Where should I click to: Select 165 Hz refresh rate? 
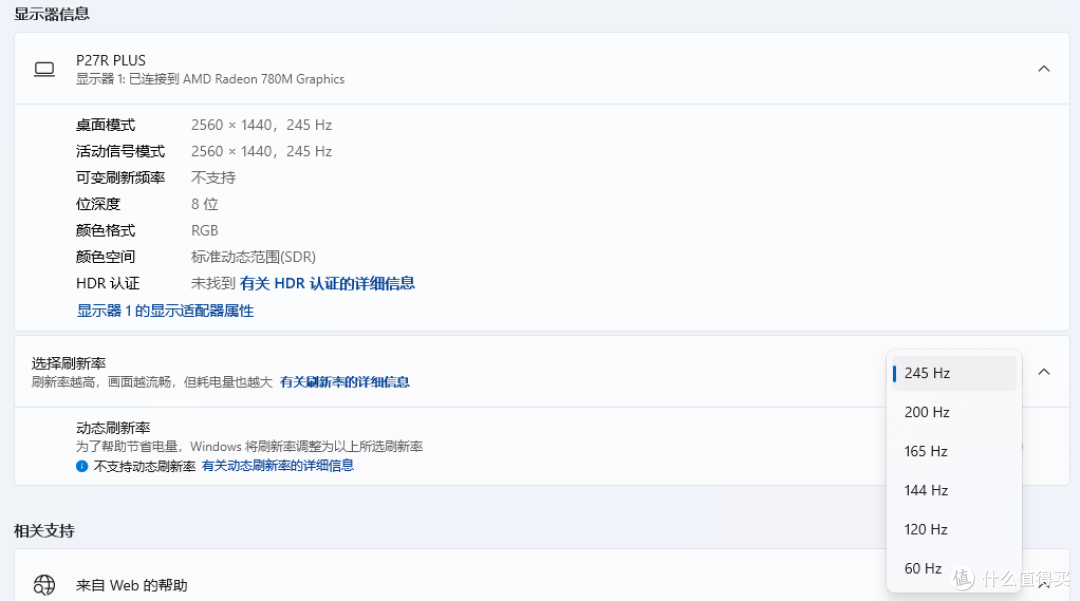[954, 451]
